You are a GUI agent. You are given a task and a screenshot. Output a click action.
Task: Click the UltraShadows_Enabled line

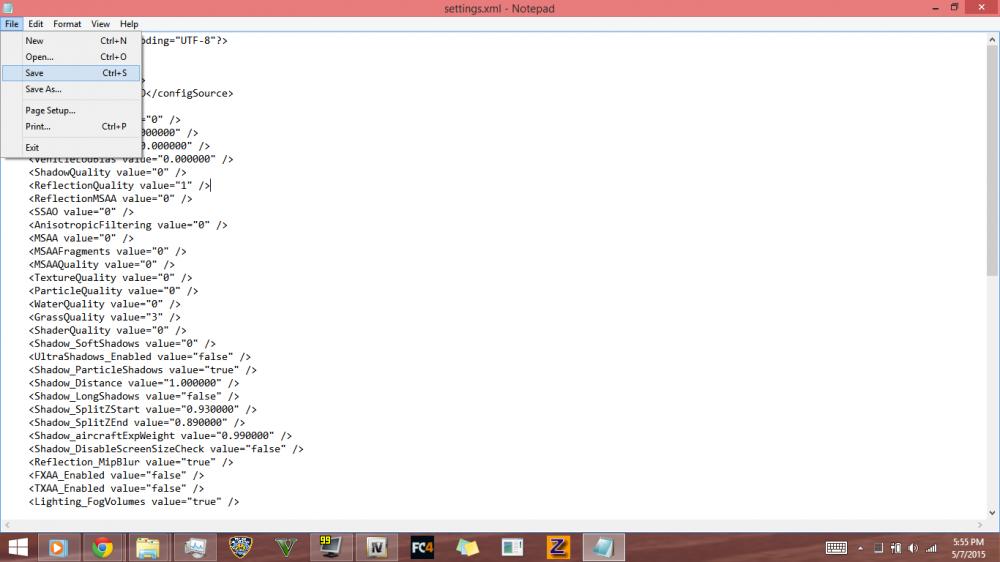coord(139,357)
